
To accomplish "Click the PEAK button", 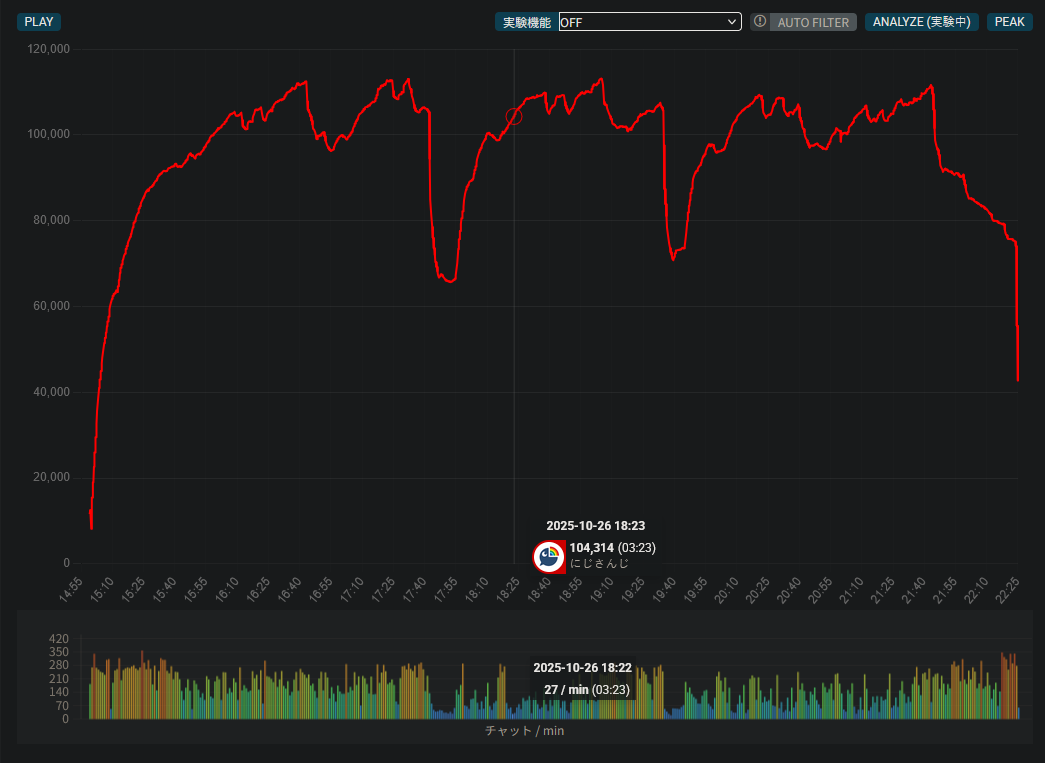I will click(x=1009, y=22).
